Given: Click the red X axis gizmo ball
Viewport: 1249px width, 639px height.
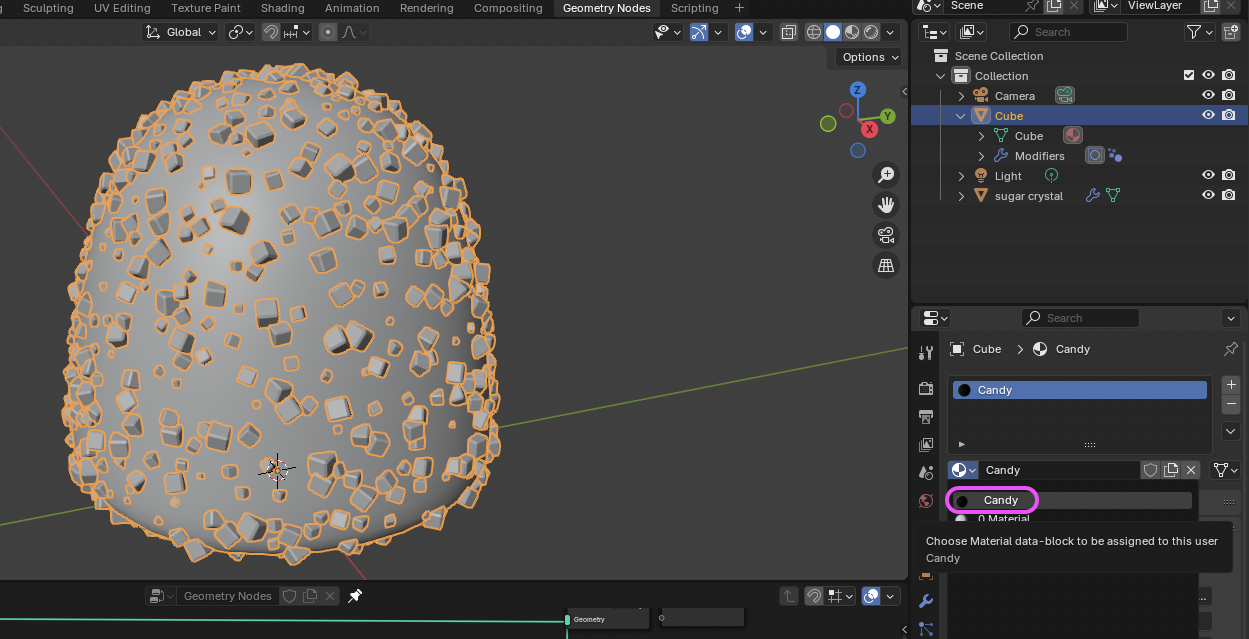Looking at the screenshot, I should pos(870,129).
